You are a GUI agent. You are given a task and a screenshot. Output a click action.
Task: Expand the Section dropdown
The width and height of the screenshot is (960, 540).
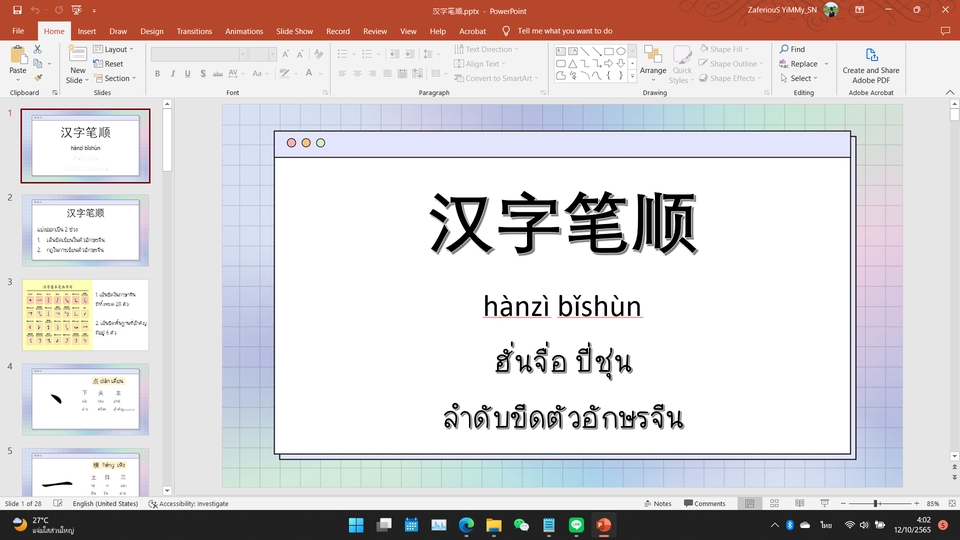115,78
